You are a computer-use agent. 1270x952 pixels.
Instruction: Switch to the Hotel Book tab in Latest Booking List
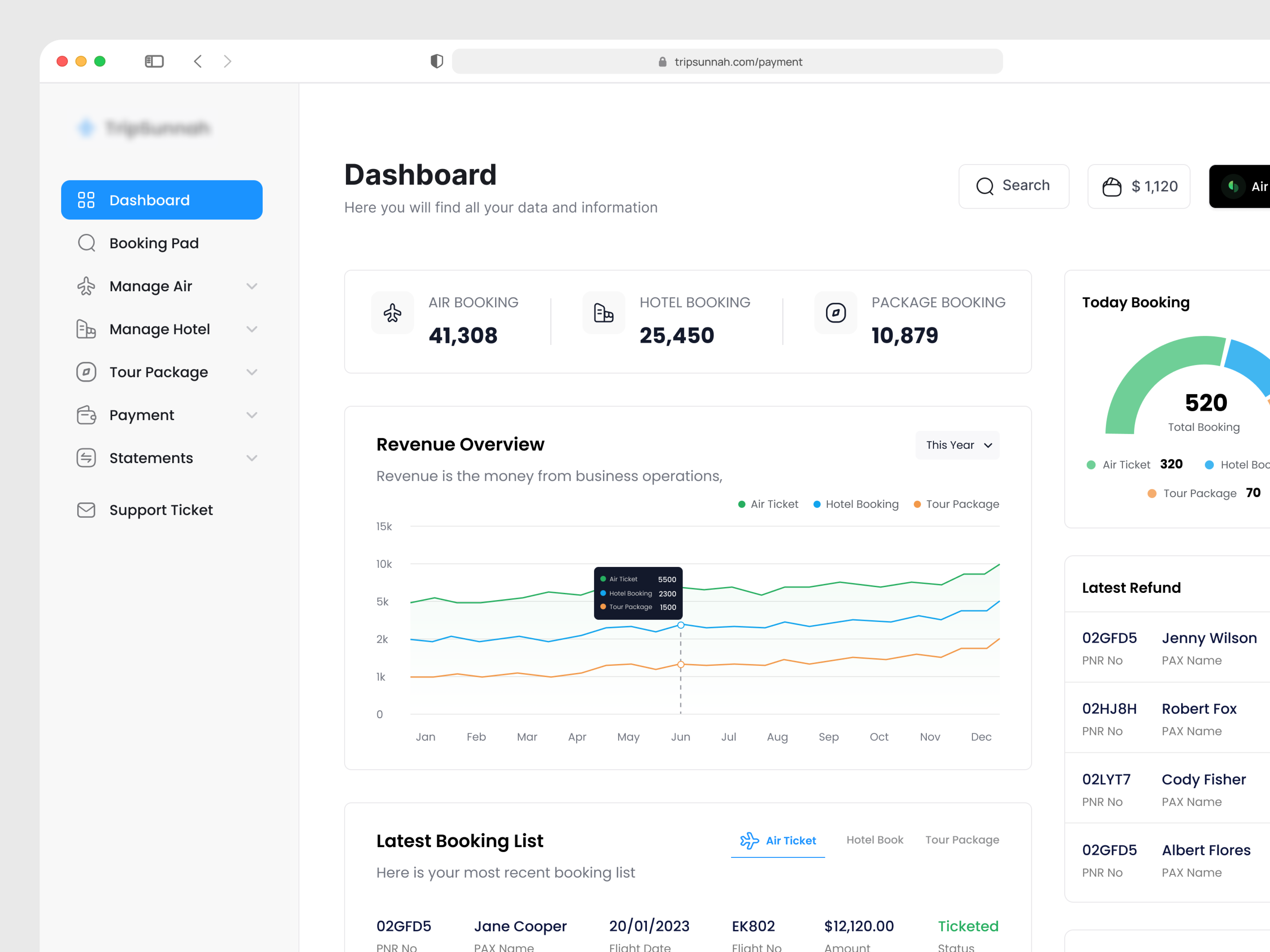pyautogui.click(x=874, y=840)
